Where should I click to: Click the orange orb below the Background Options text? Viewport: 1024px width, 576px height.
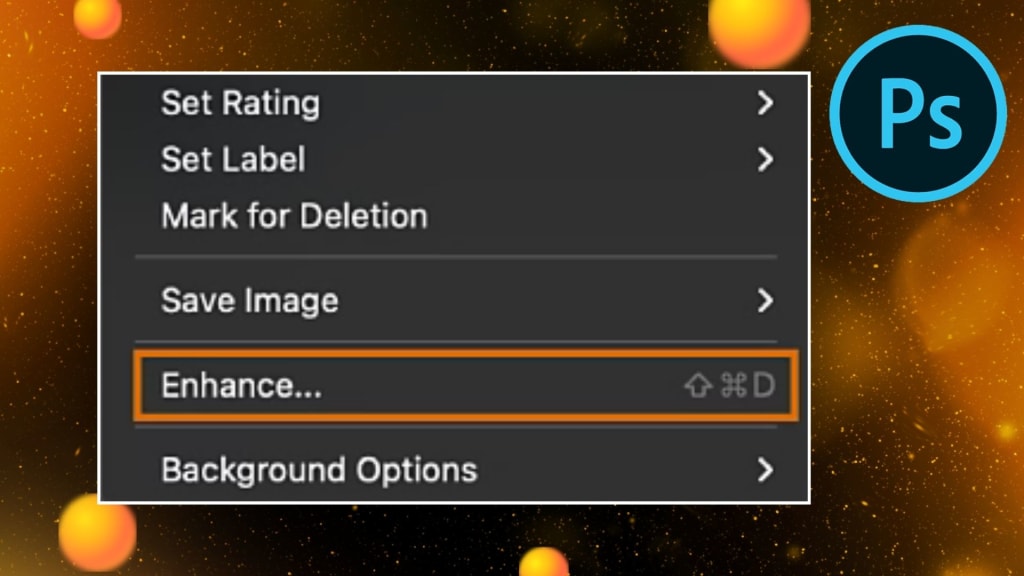coord(97,533)
